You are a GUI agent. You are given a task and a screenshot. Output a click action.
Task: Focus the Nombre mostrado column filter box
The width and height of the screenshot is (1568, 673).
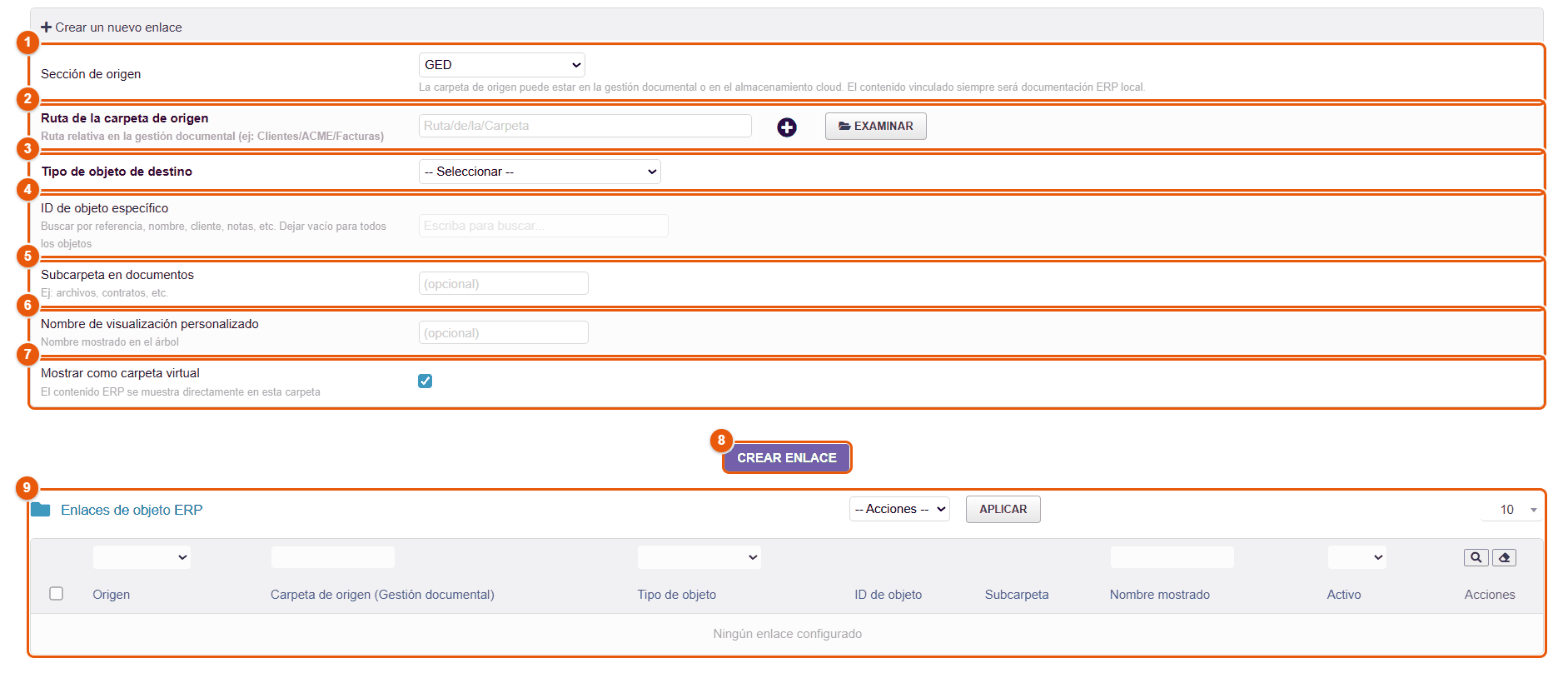point(1172,557)
